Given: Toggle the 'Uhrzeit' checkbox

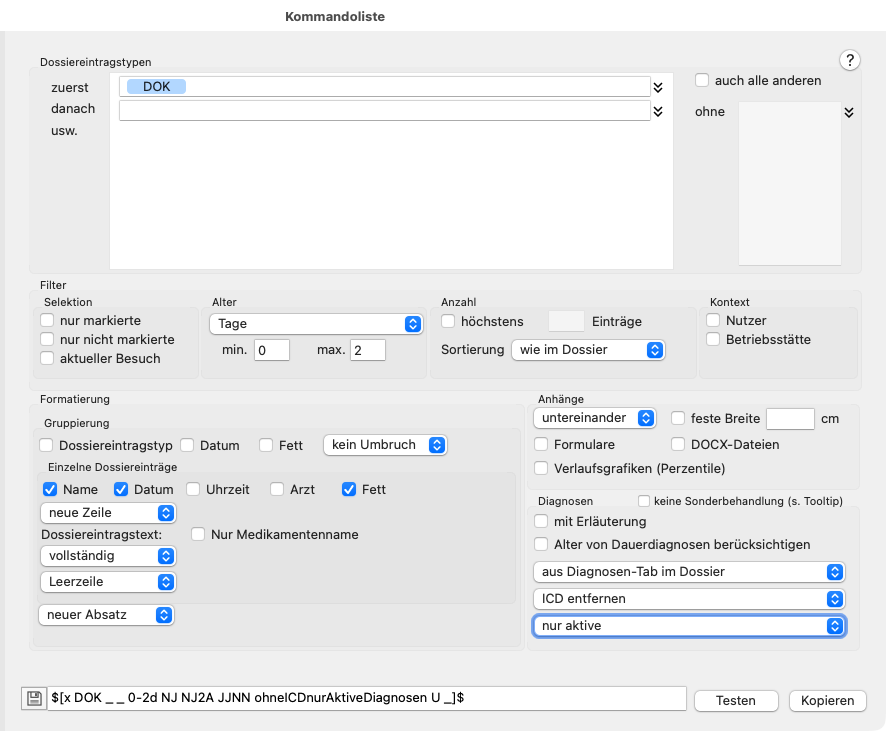Looking at the screenshot, I should [193, 490].
